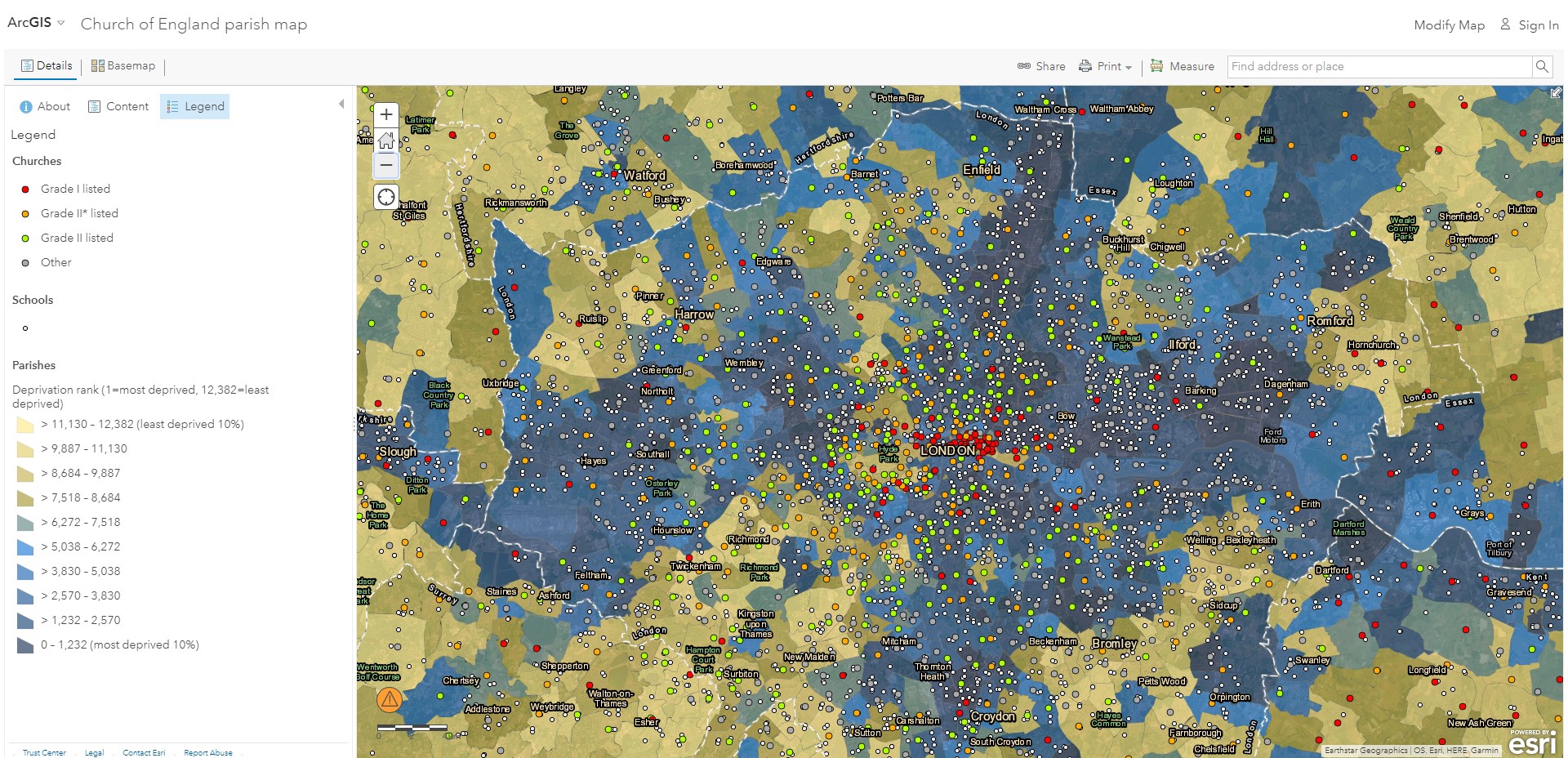Expand the ArcGIS dropdown menu

37,23
